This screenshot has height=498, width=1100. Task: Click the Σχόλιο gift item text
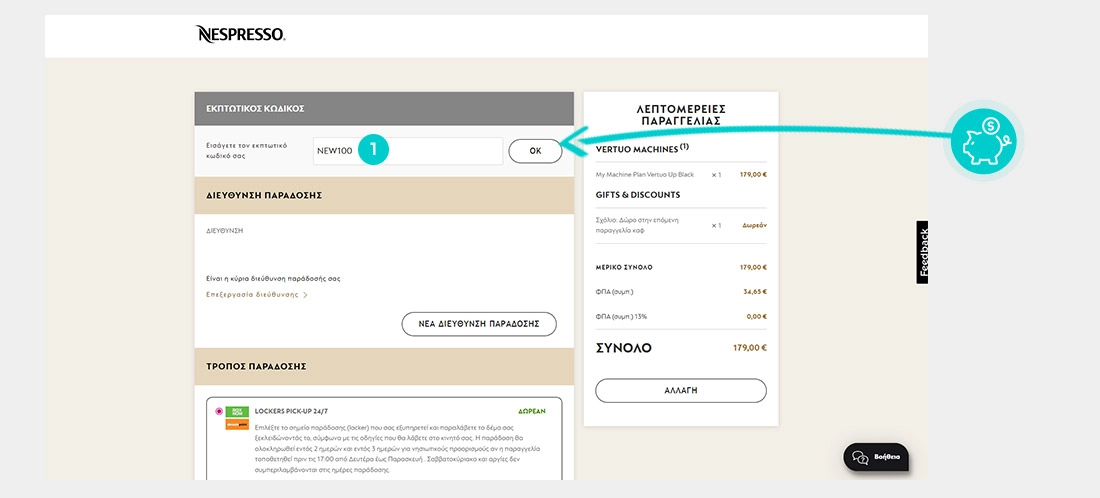(x=636, y=225)
